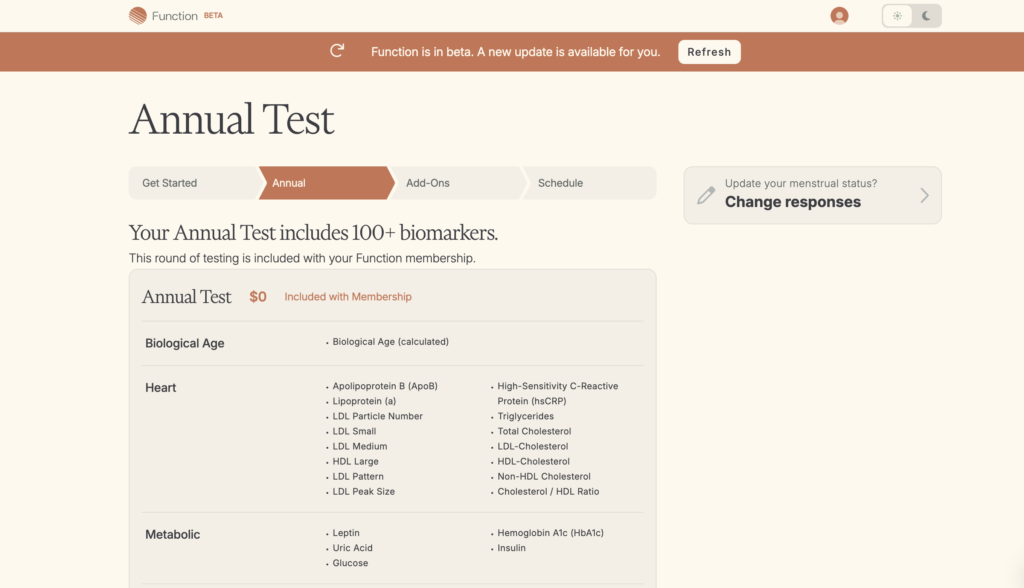Click 'LDL Small' biomarker
The width and height of the screenshot is (1024, 588).
pos(355,431)
